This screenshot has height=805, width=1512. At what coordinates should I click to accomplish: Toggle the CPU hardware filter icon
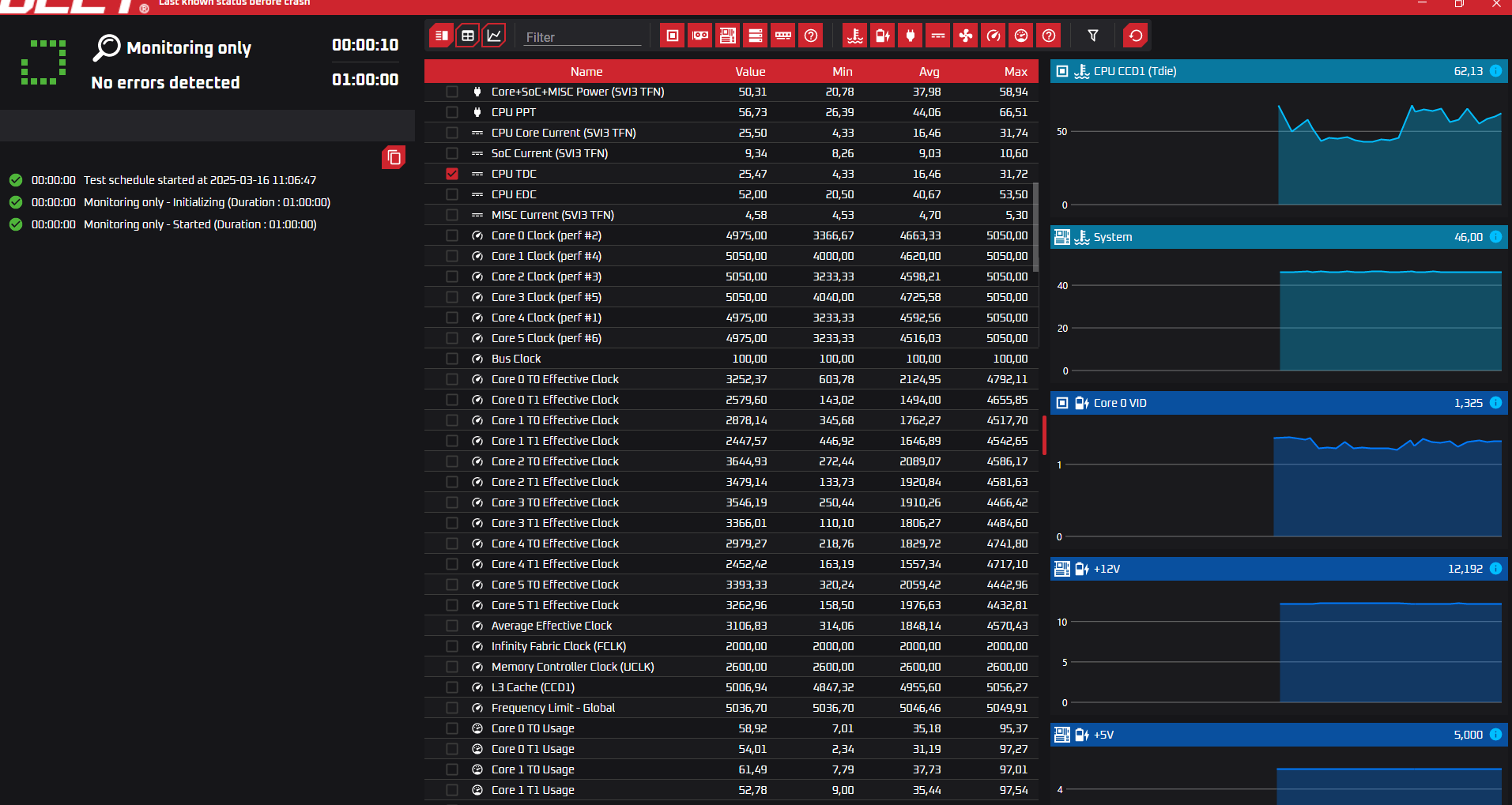[x=673, y=36]
